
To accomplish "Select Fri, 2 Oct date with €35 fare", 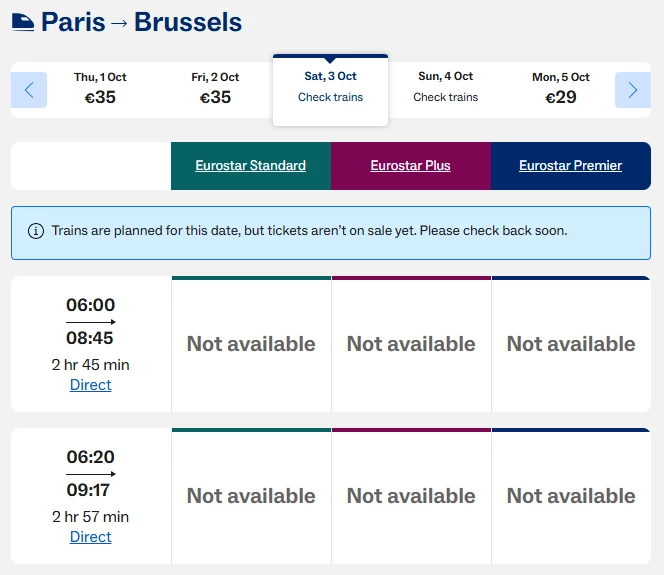I will click(215, 89).
